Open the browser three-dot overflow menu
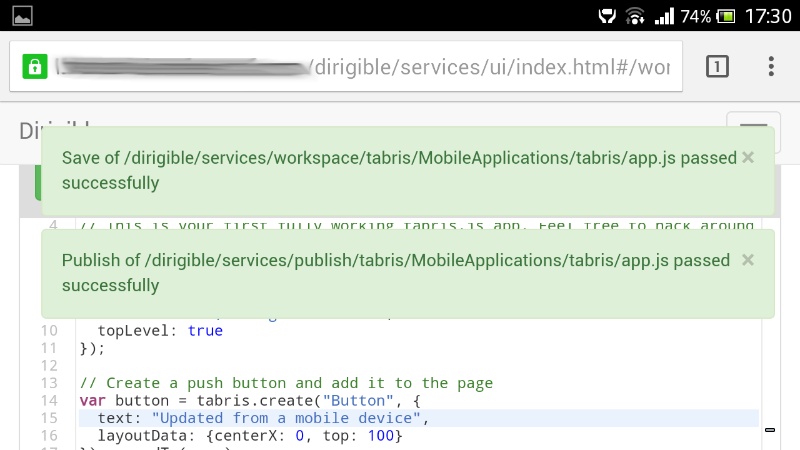This screenshot has height=450, width=800. [771, 66]
